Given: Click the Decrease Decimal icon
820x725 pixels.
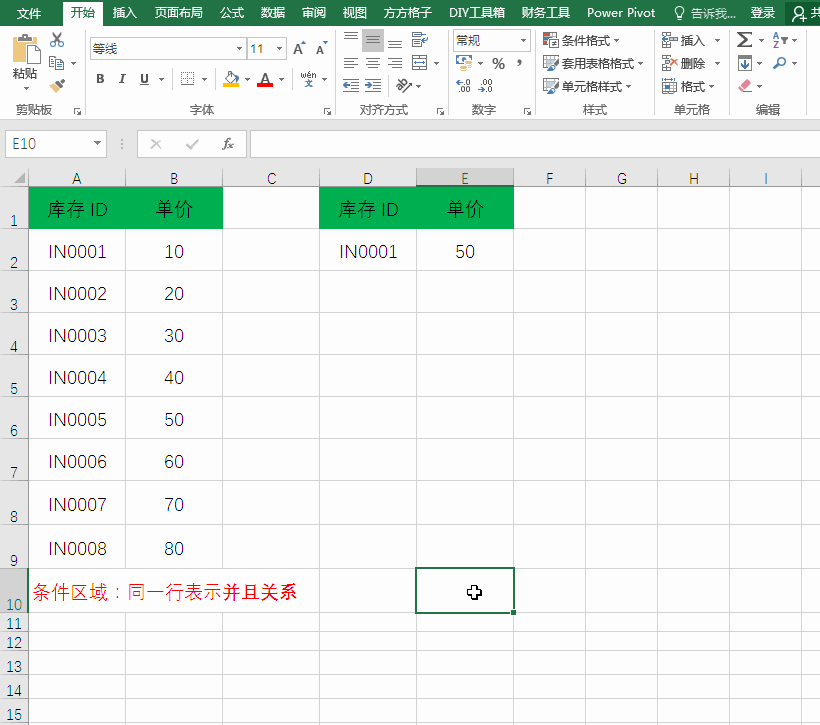Looking at the screenshot, I should coord(486,86).
